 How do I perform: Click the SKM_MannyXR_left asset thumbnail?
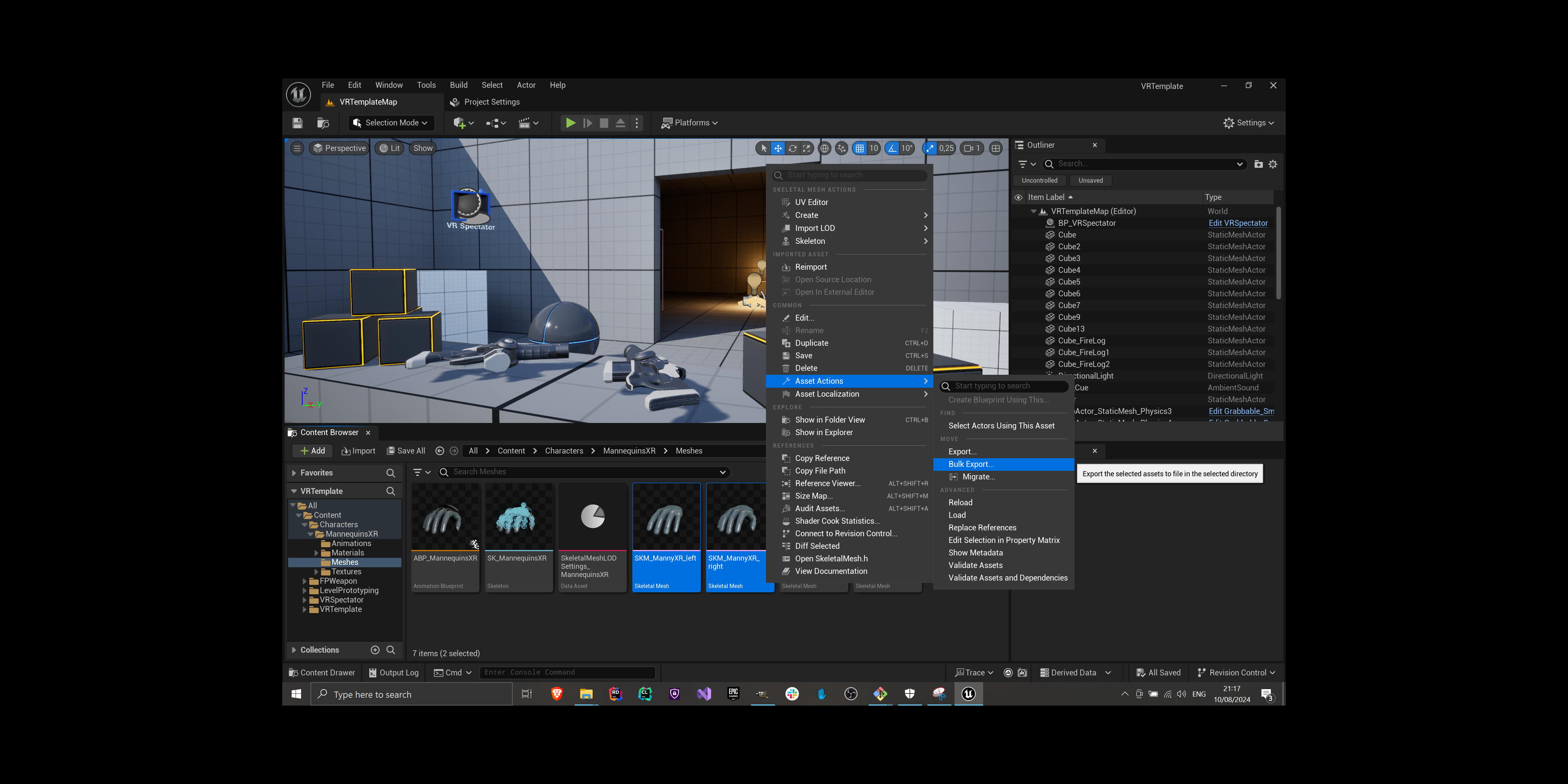(665, 517)
